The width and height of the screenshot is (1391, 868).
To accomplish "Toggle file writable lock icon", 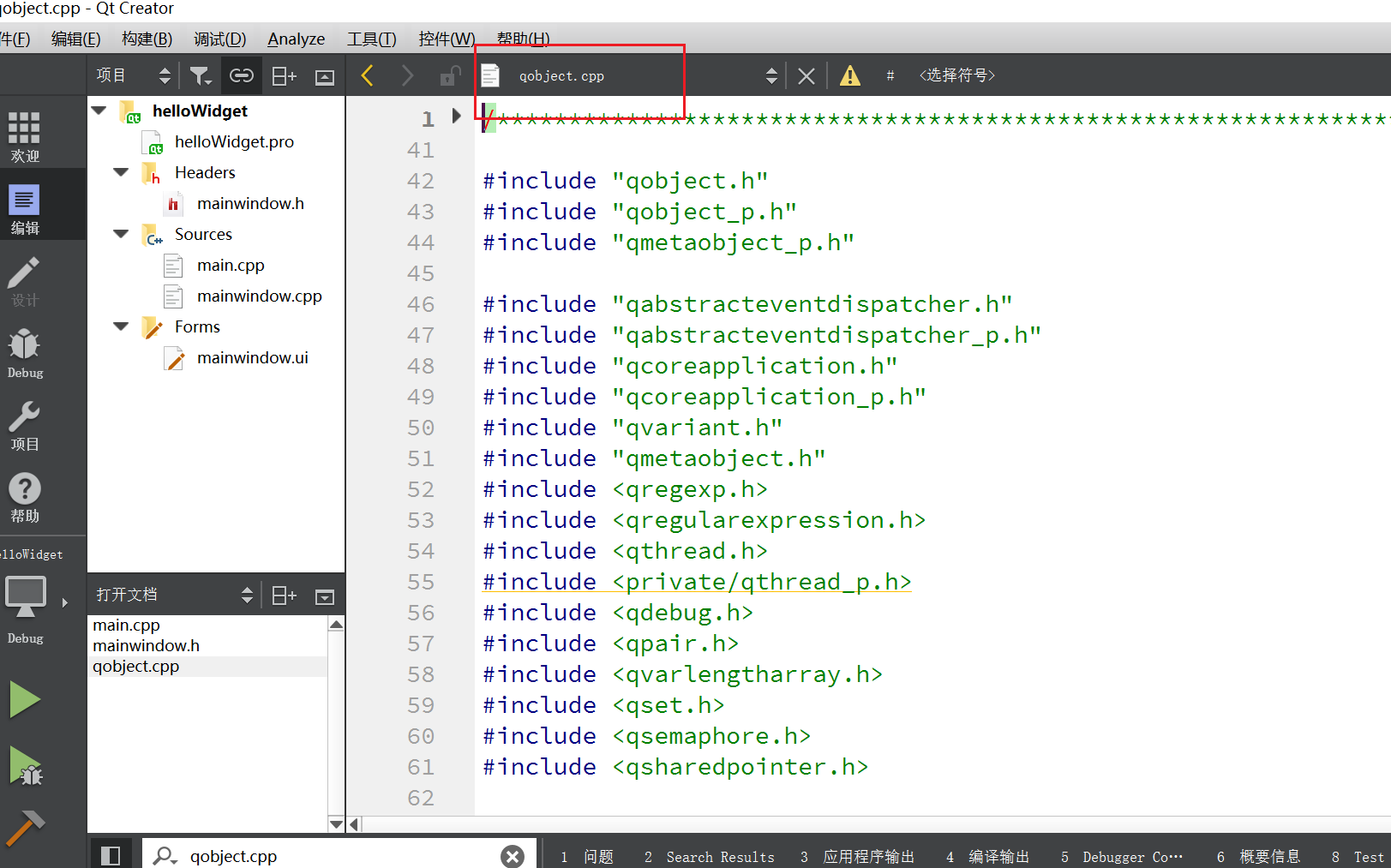I will pos(450,75).
